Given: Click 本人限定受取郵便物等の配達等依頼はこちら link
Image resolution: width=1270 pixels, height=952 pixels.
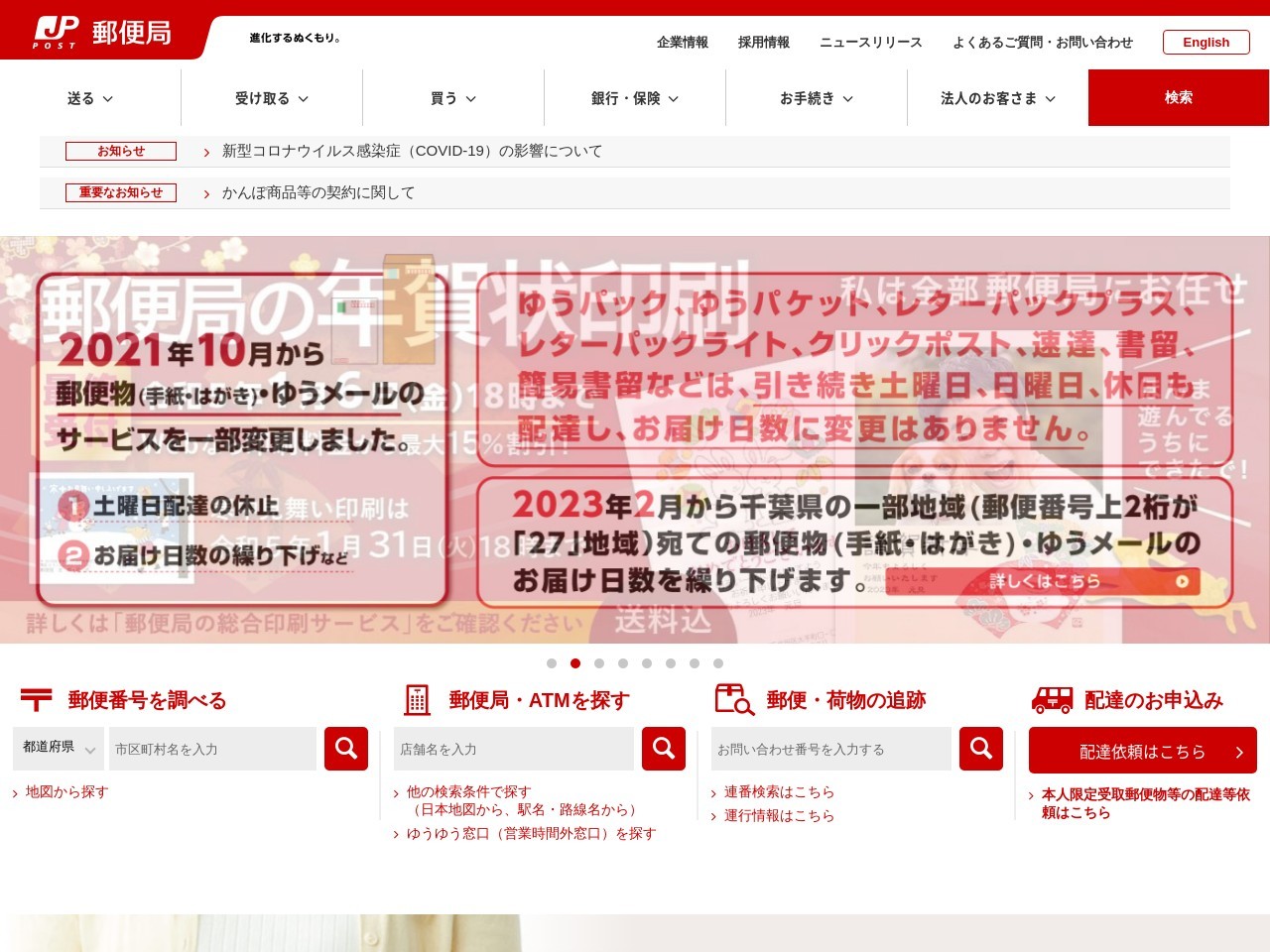Looking at the screenshot, I should (1145, 803).
